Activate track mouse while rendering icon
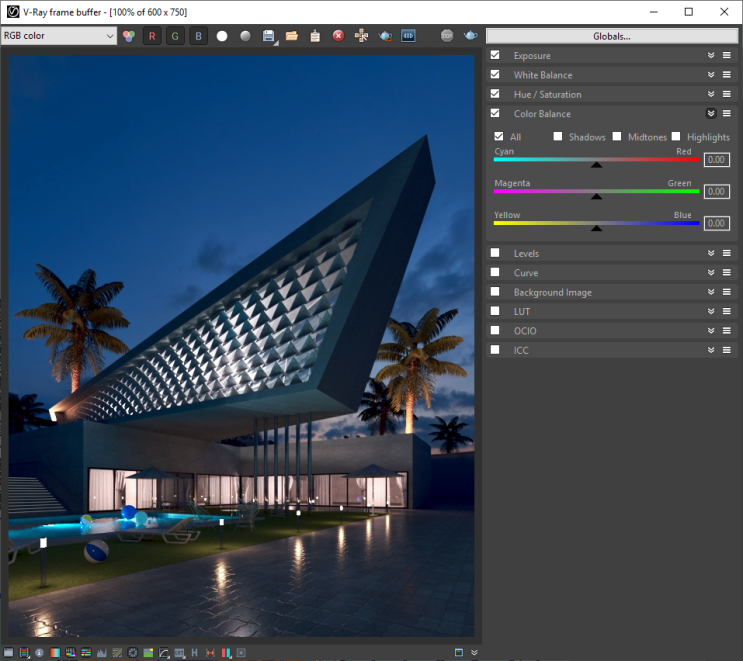The image size is (743, 661). pos(362,36)
